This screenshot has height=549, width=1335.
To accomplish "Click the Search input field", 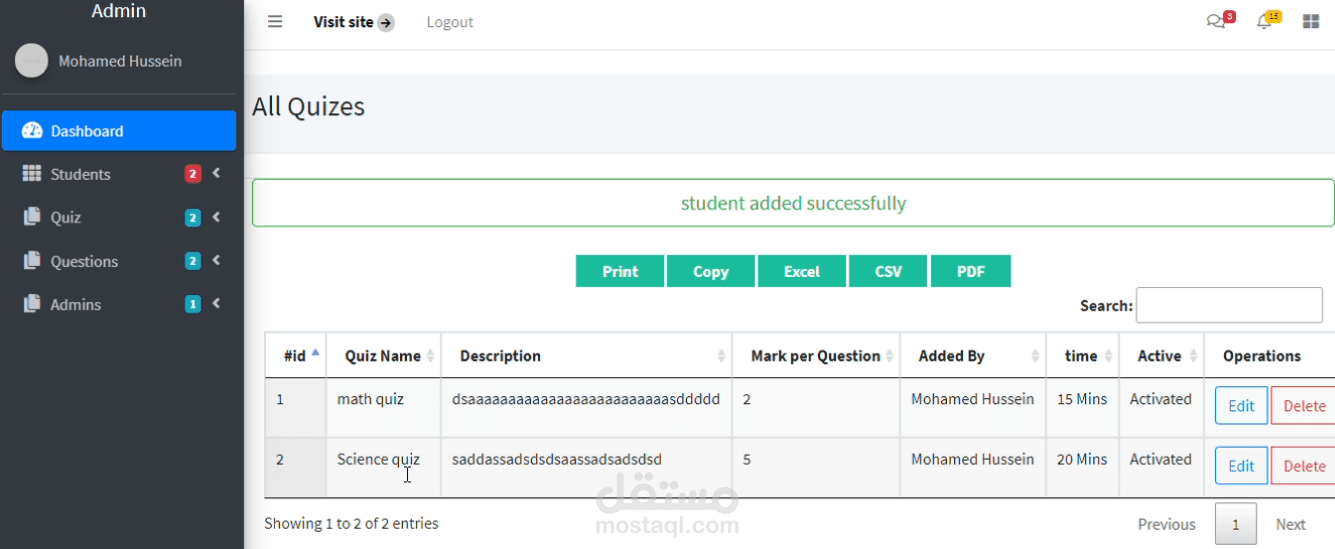I will (1229, 305).
